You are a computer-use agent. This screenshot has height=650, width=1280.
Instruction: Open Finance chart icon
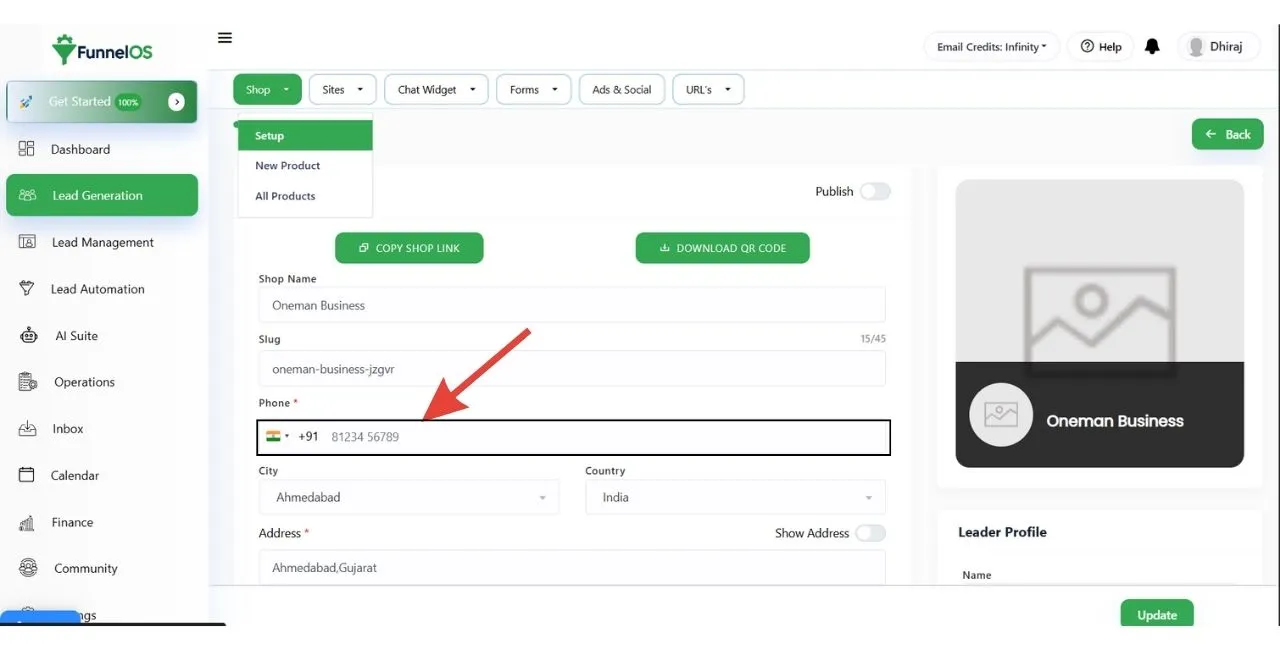pos(28,522)
